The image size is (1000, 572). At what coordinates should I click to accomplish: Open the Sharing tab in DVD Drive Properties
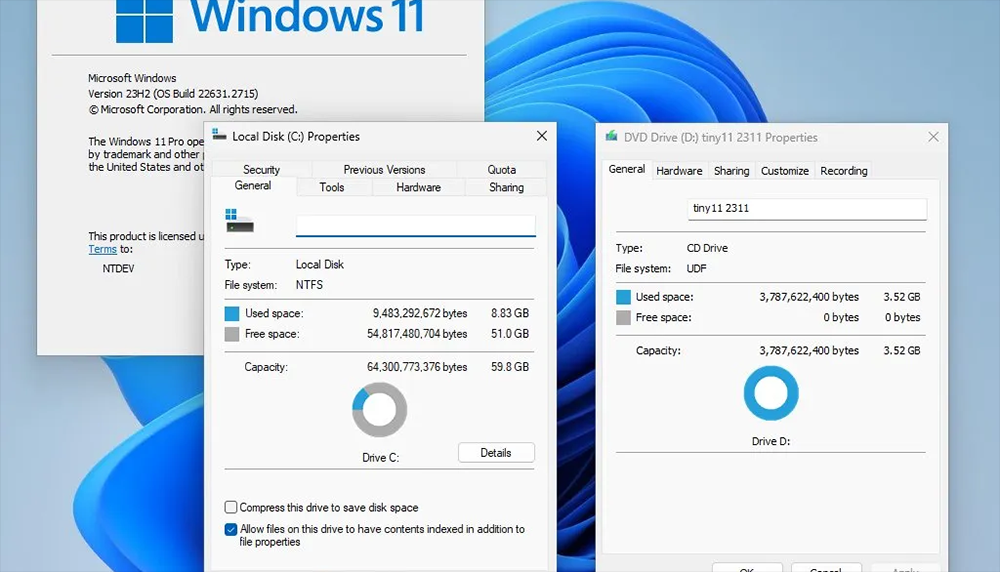coord(732,171)
